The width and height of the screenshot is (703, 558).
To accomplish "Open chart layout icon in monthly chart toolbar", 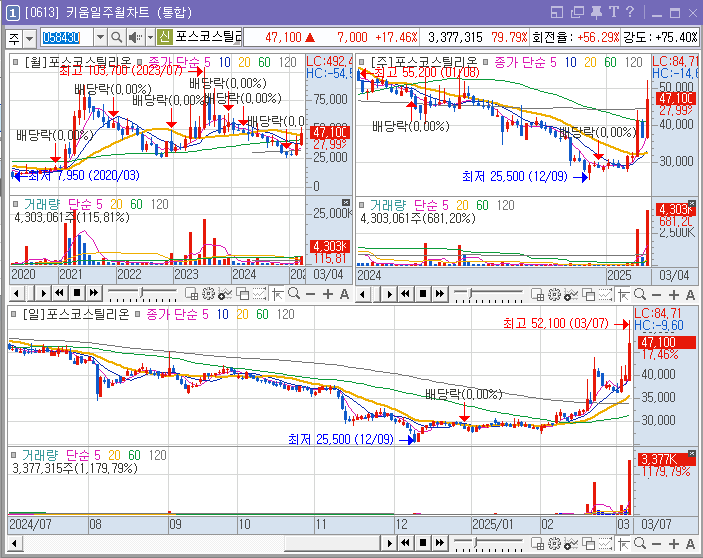I will (x=192, y=294).
